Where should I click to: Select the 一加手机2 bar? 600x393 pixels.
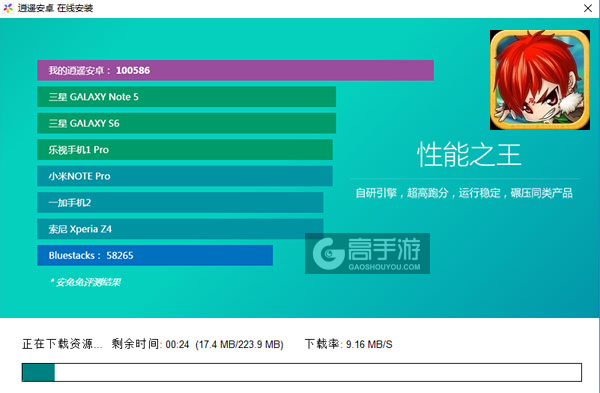click(180, 202)
